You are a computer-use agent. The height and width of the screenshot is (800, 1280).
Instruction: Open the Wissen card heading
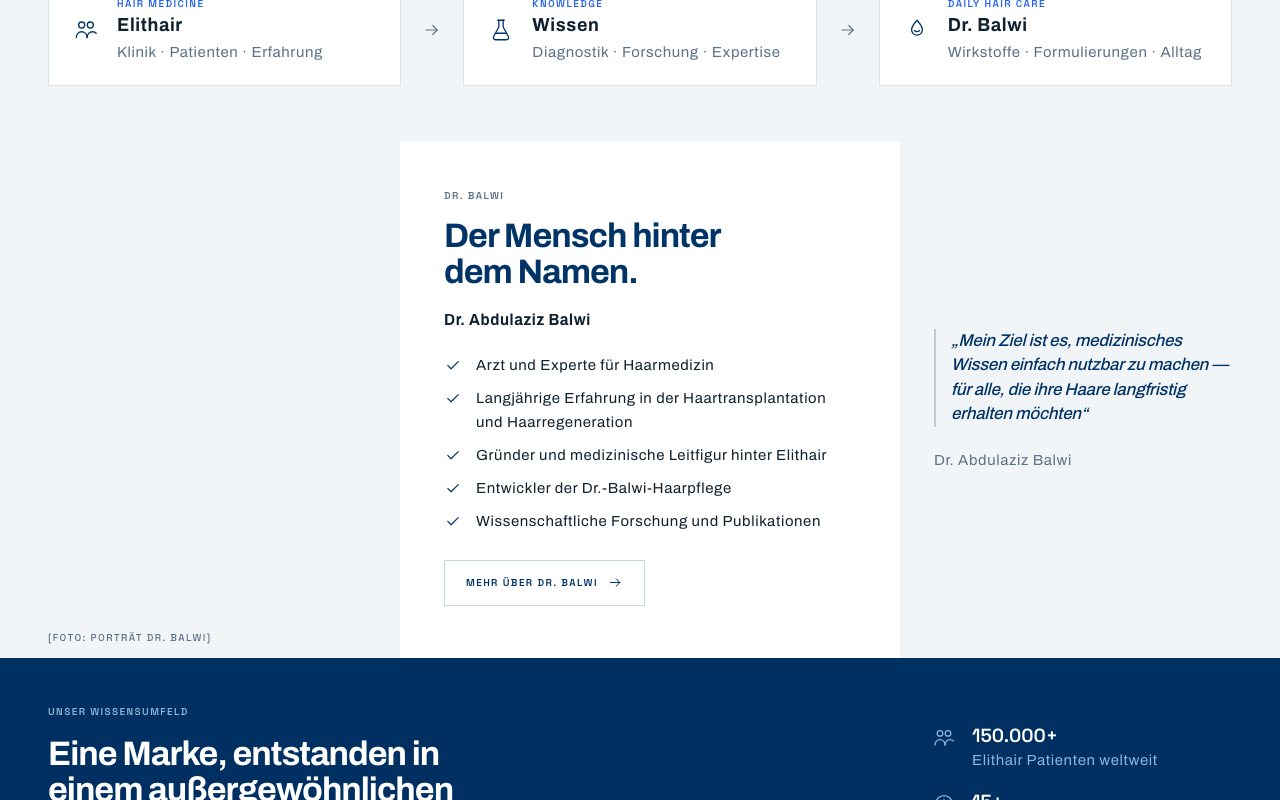(566, 25)
